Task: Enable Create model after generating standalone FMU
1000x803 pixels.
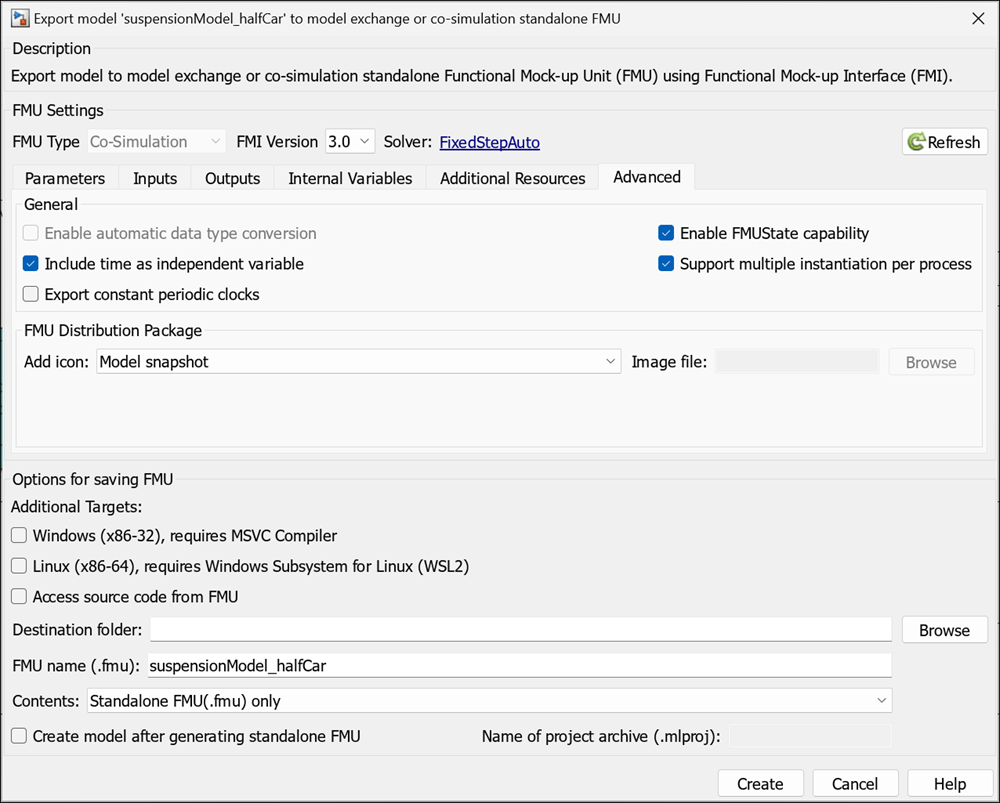Action: click(x=18, y=736)
